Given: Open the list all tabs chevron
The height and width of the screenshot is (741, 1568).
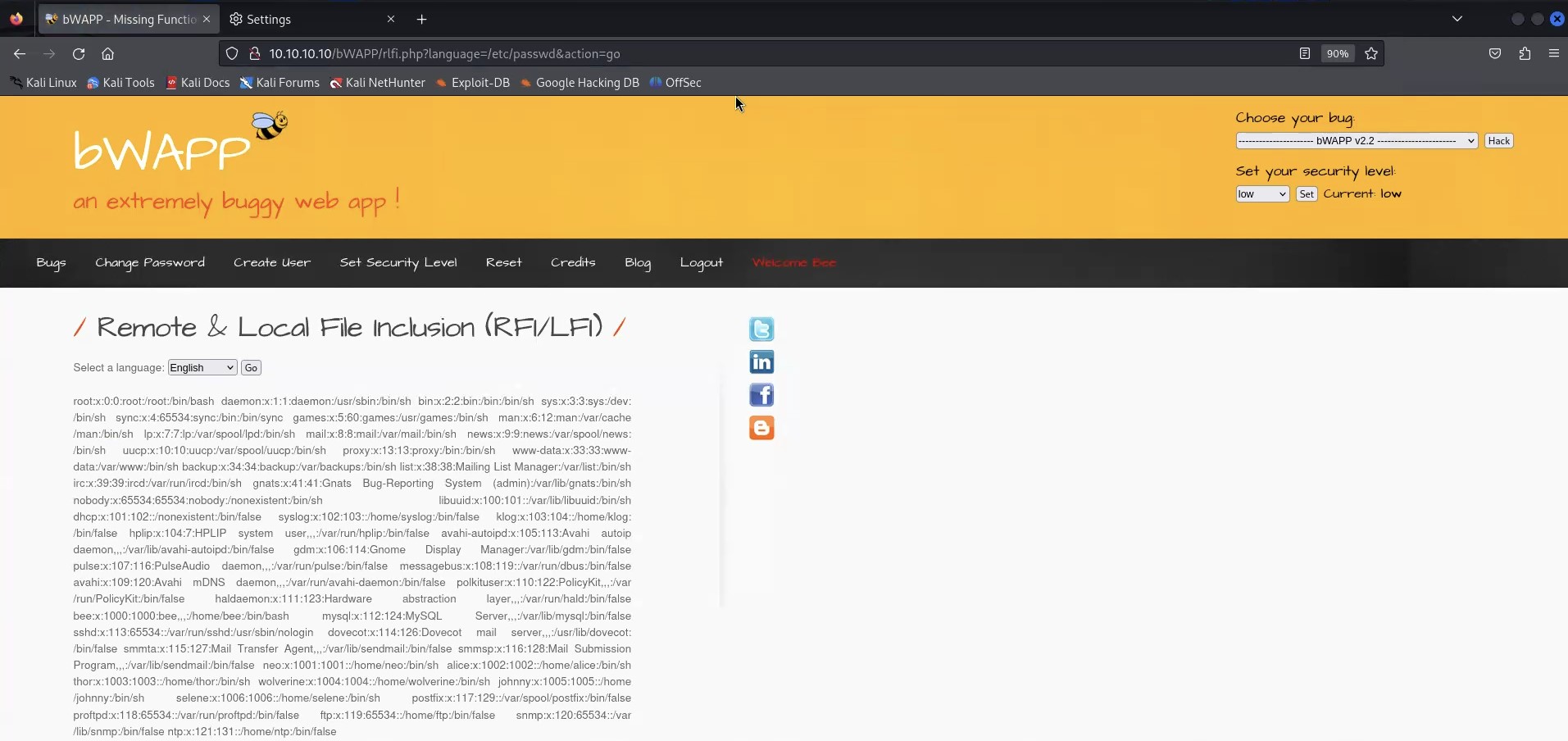Looking at the screenshot, I should pos(1457,19).
